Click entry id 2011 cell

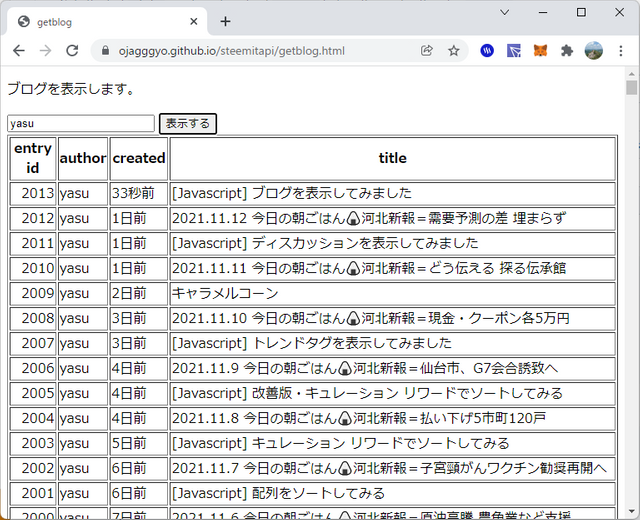click(x=33, y=243)
